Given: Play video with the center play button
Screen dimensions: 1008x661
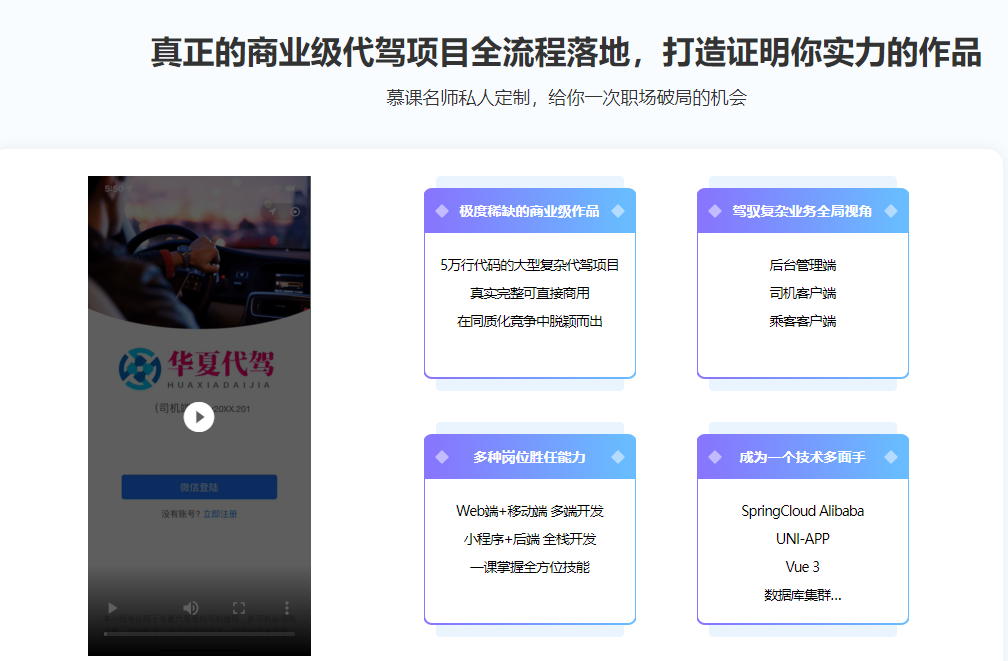Looking at the screenshot, I should point(199,417).
